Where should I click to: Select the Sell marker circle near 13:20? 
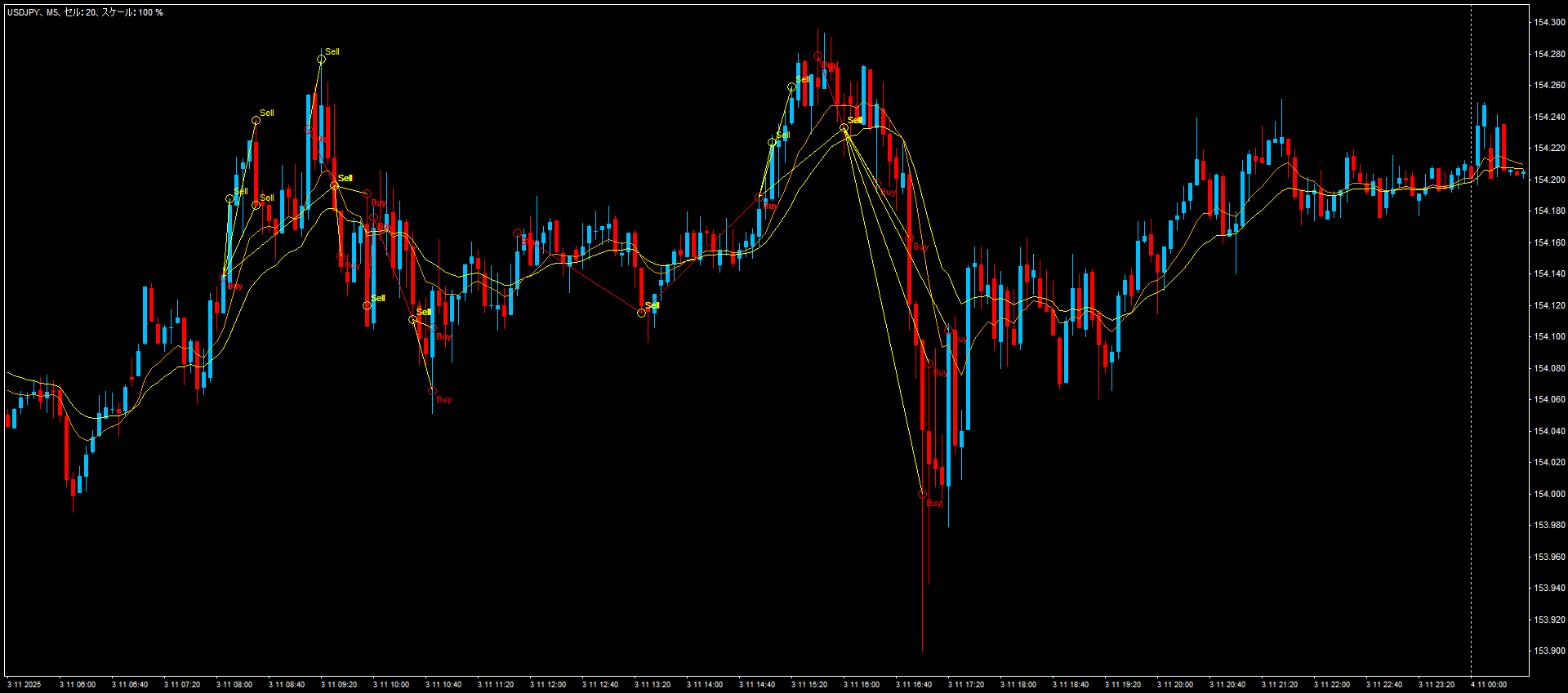tap(641, 313)
